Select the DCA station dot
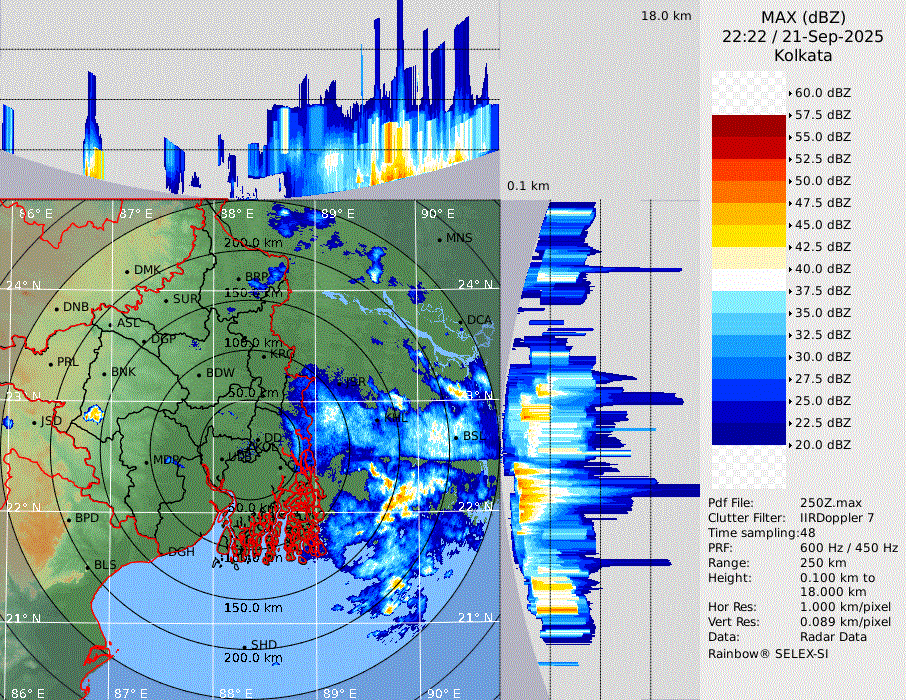 click(462, 321)
